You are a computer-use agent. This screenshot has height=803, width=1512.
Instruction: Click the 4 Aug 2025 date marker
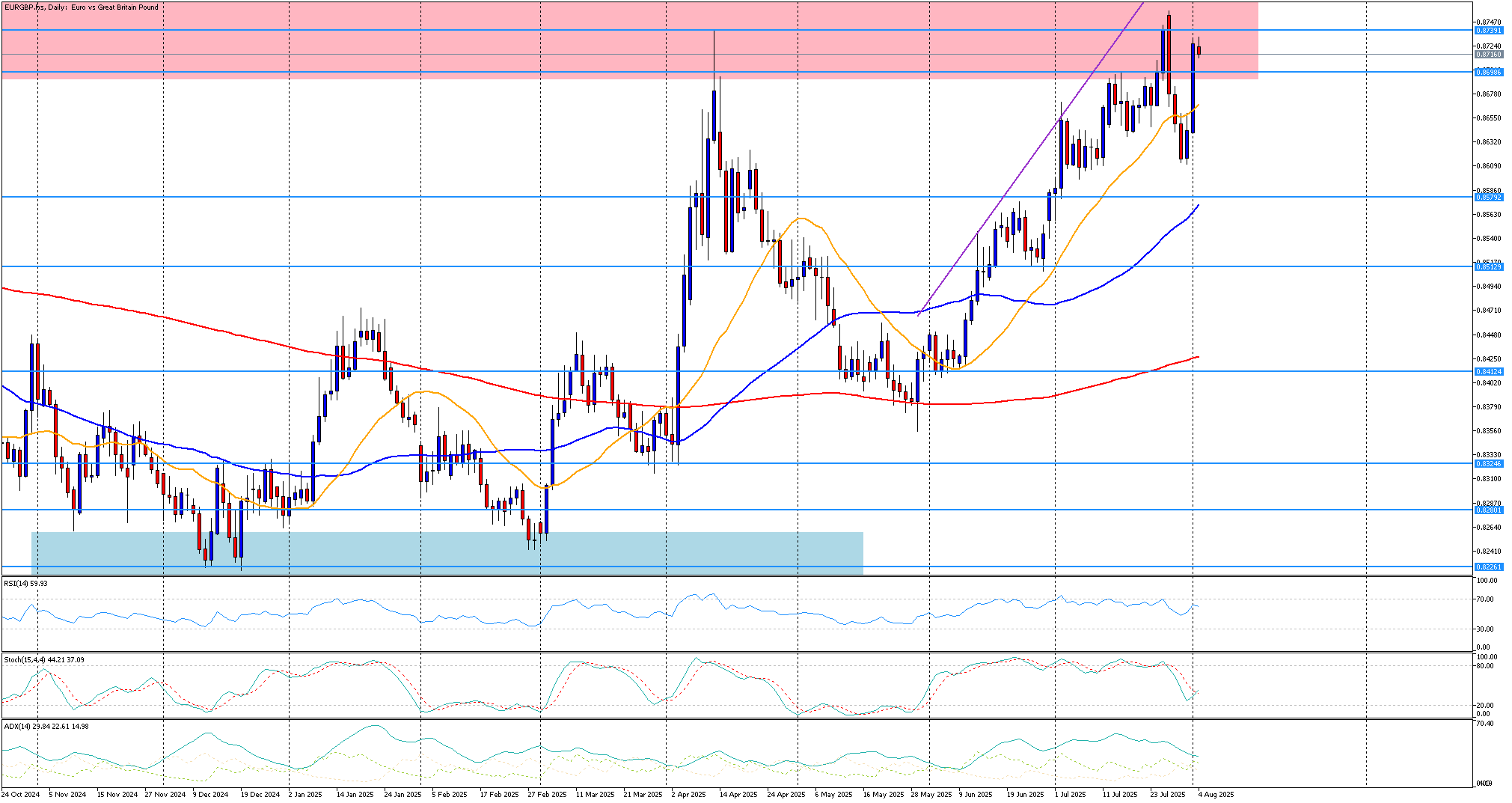pyautogui.click(x=1216, y=794)
